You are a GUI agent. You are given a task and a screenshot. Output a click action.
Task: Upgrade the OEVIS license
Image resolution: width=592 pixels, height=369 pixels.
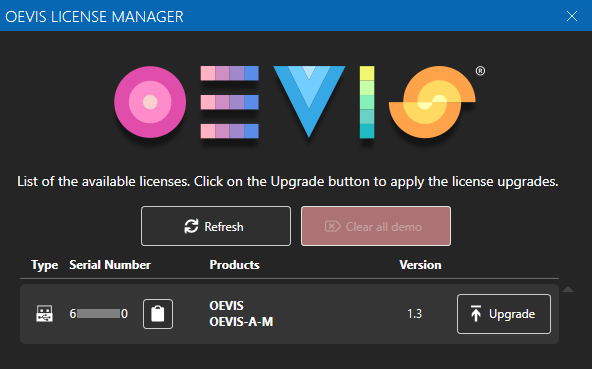point(504,314)
